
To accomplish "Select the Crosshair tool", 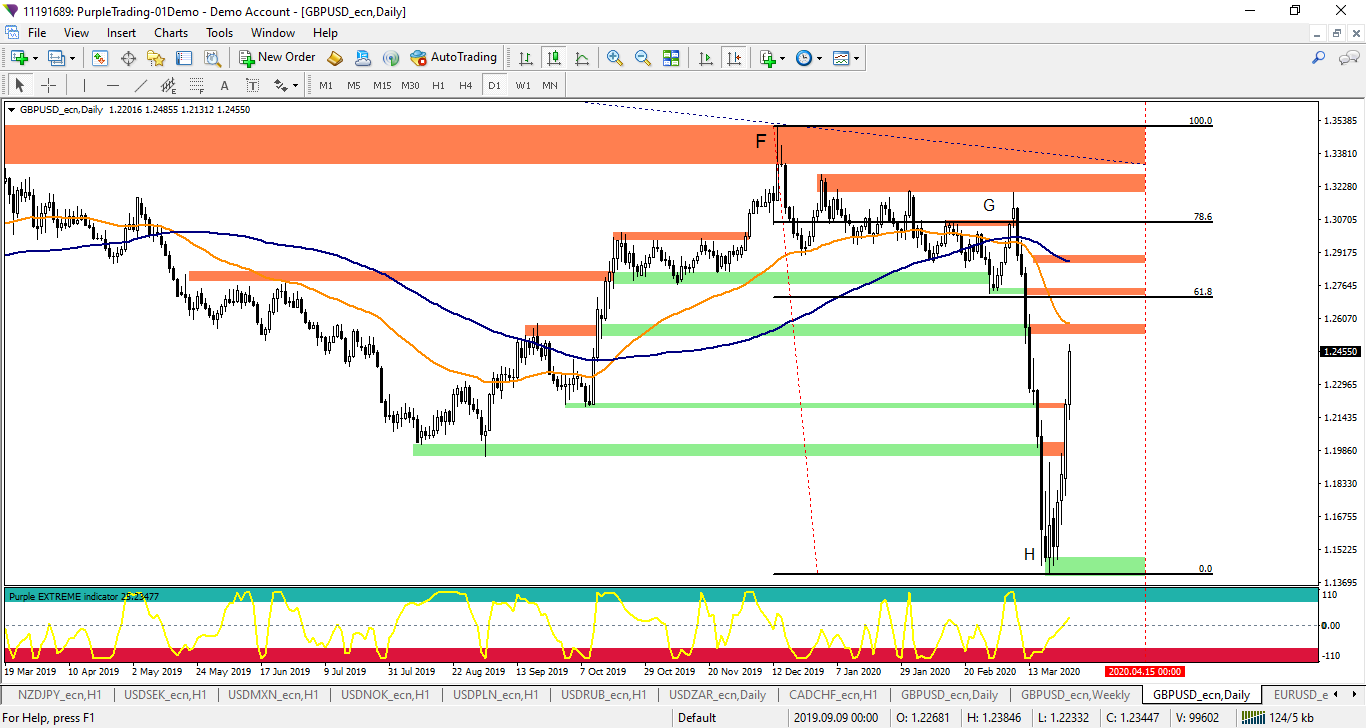I will pyautogui.click(x=48, y=85).
